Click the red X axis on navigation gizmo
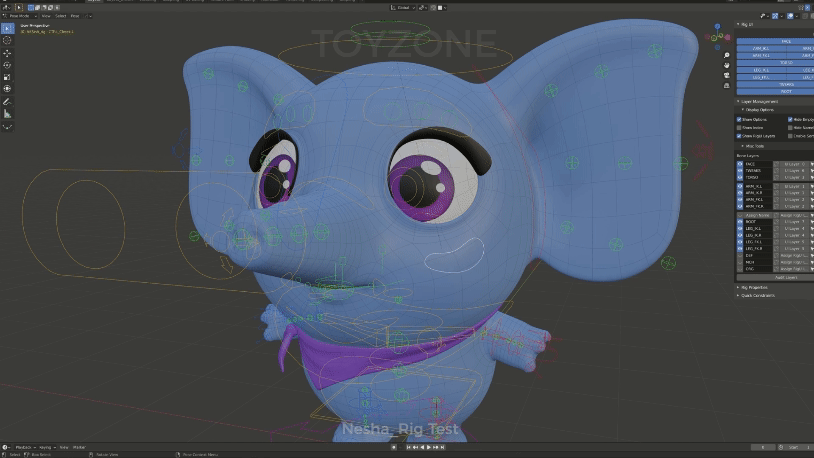This screenshot has width=814, height=458. point(727,37)
